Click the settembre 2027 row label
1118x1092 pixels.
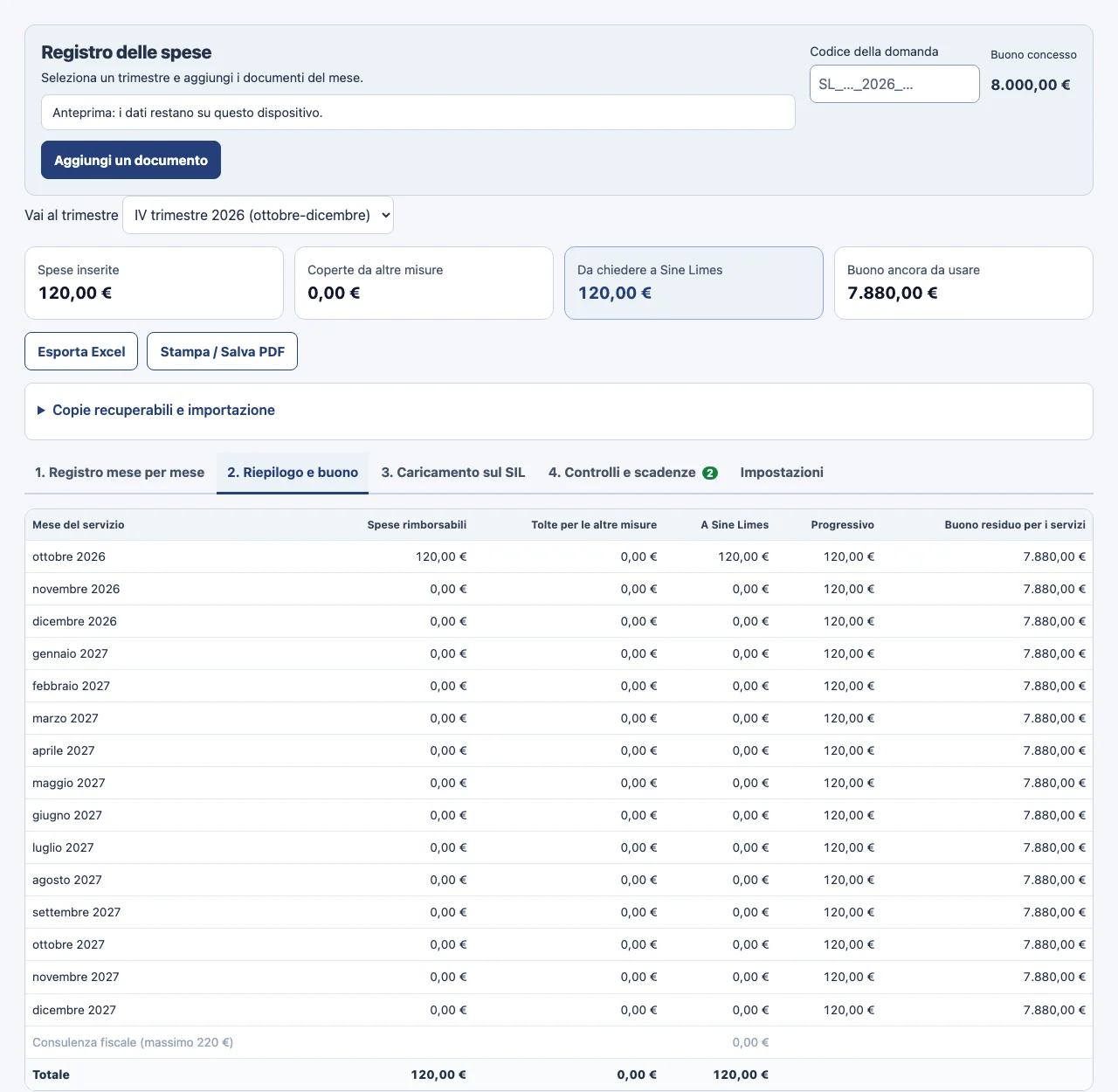(76, 912)
